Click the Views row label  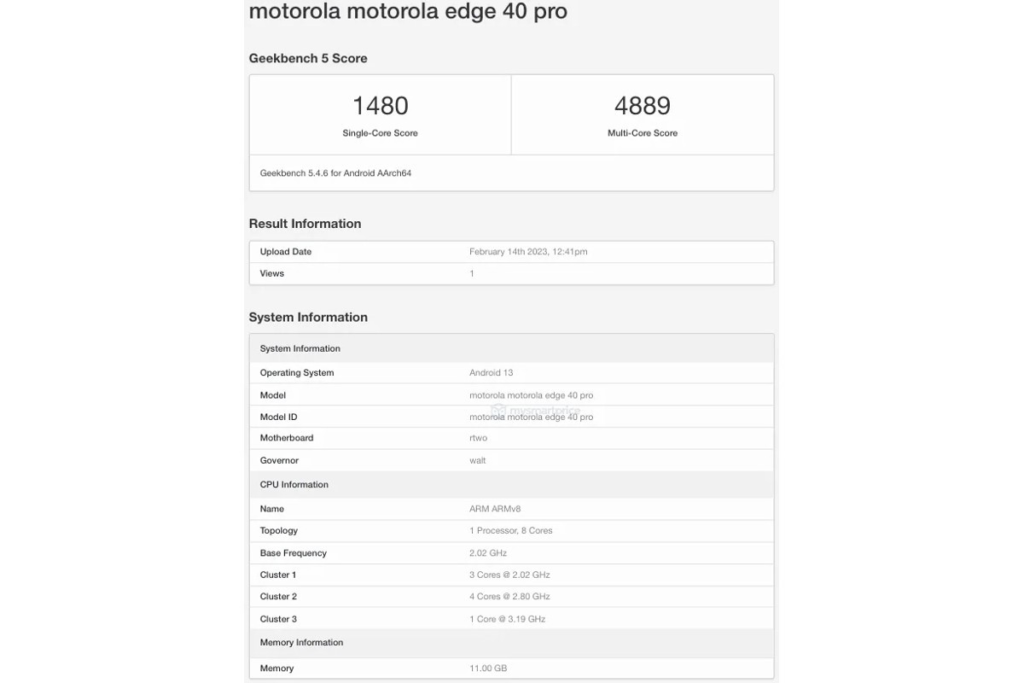tap(272, 273)
